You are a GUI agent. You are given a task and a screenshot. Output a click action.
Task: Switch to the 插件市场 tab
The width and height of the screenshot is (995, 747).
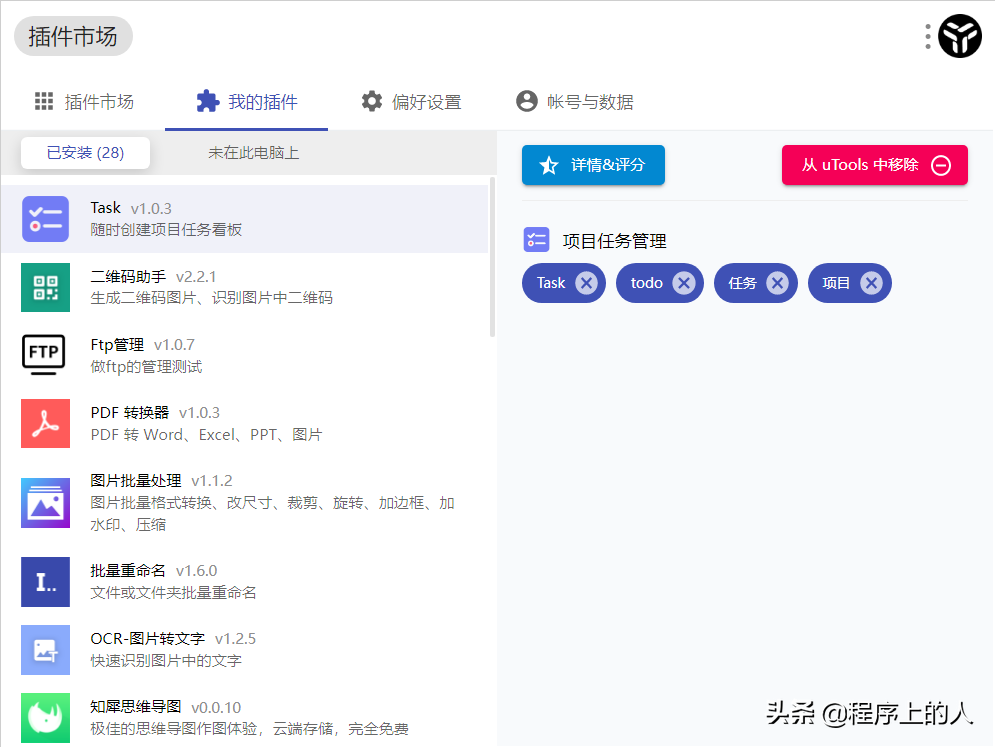pyautogui.click(x=84, y=102)
